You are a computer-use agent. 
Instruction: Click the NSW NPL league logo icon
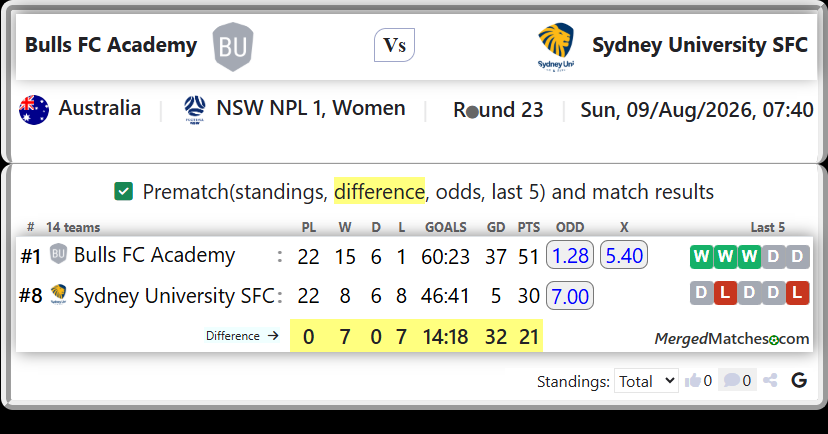pos(195,110)
